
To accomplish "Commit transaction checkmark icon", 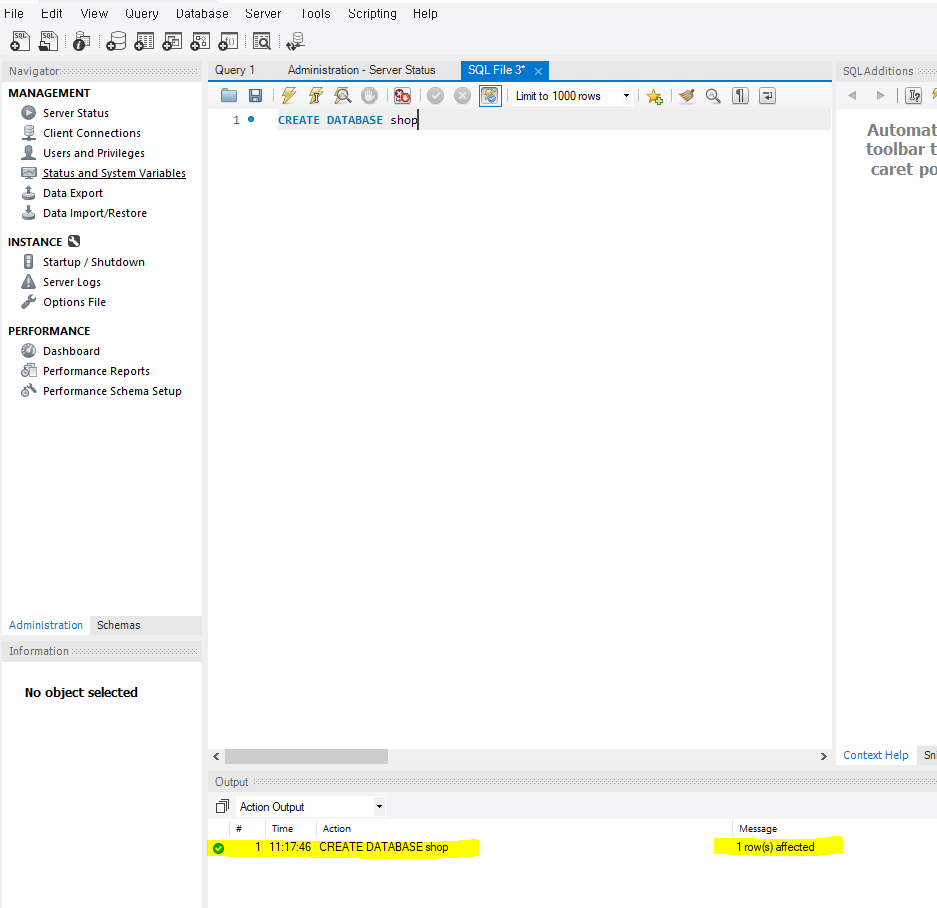I will coord(436,96).
